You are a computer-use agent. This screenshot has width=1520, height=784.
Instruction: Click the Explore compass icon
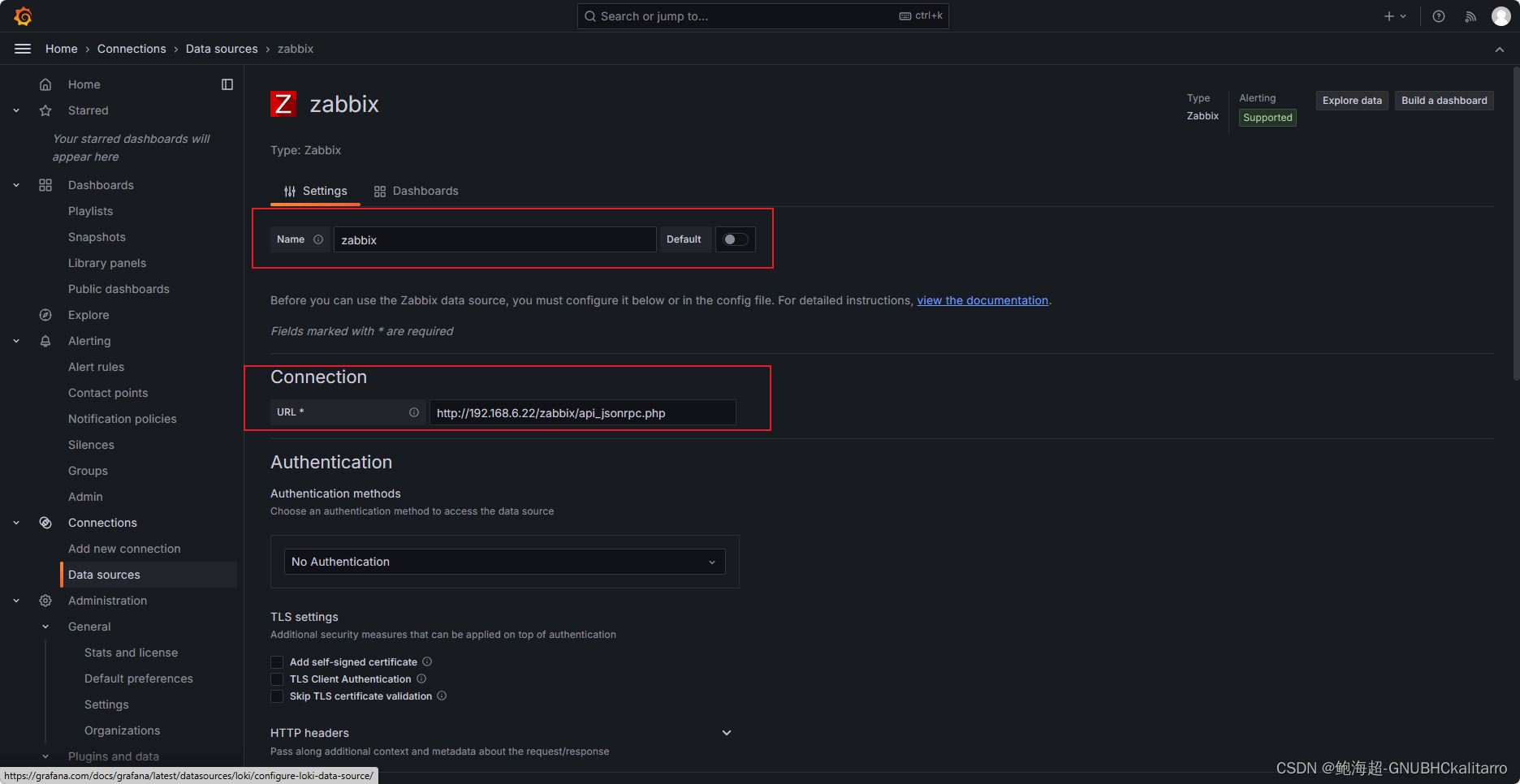click(x=45, y=315)
